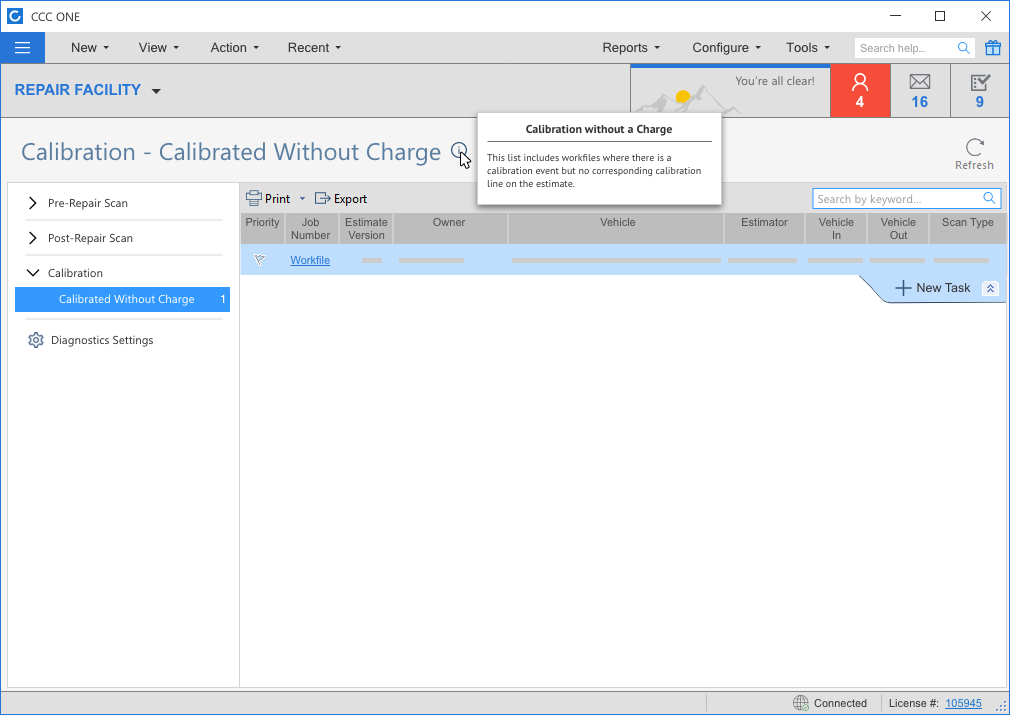Sort by the Priority column header
1010x715 pixels.
[x=262, y=229]
